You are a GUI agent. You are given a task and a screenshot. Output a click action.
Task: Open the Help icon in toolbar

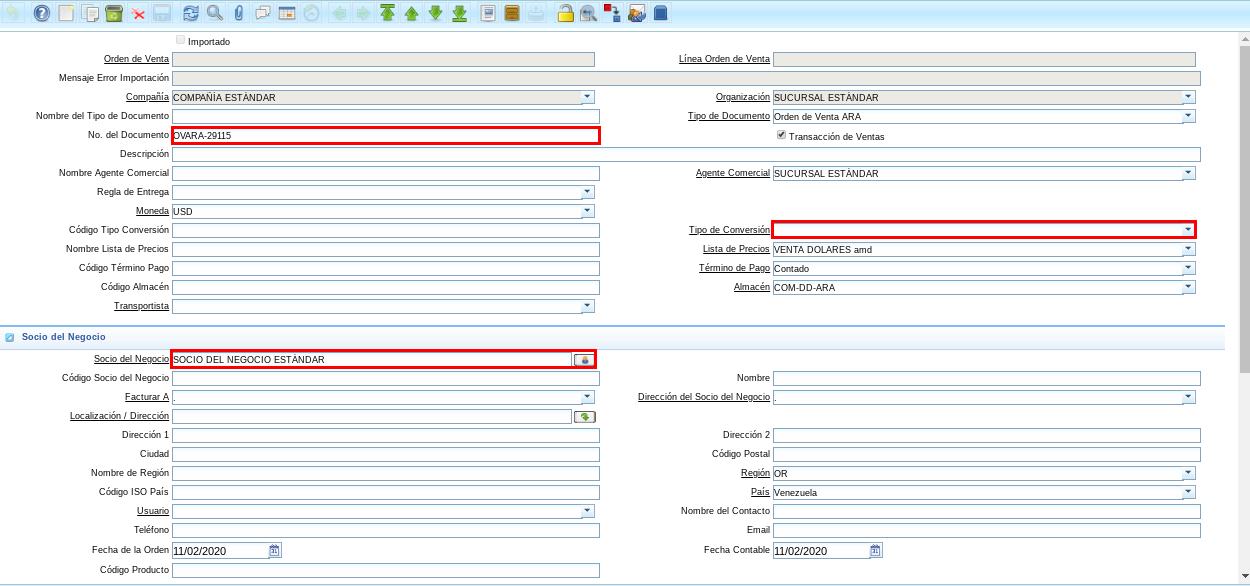41,13
